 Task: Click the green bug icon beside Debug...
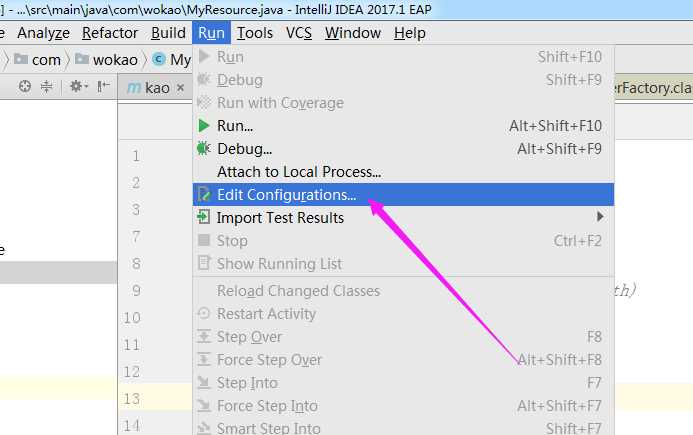203,149
